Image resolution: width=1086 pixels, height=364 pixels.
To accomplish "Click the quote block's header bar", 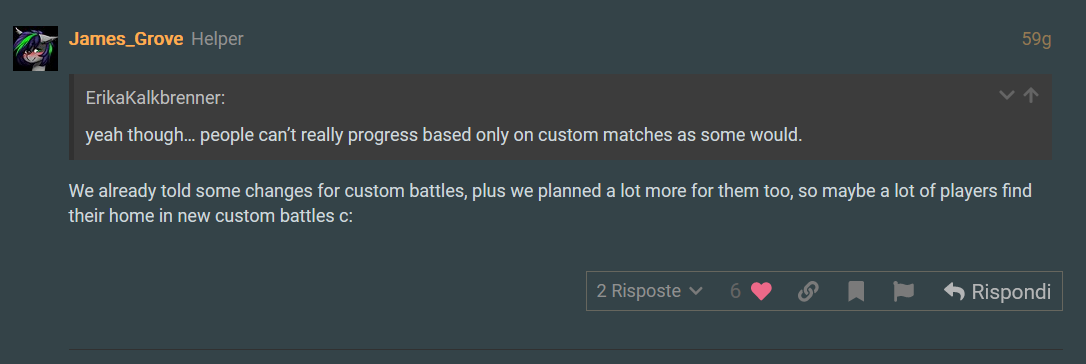I will click(x=560, y=97).
